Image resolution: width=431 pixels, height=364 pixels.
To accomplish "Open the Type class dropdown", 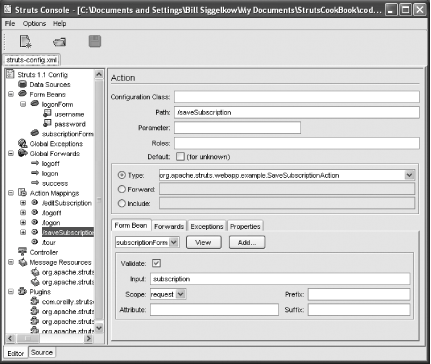I will 410,175.
